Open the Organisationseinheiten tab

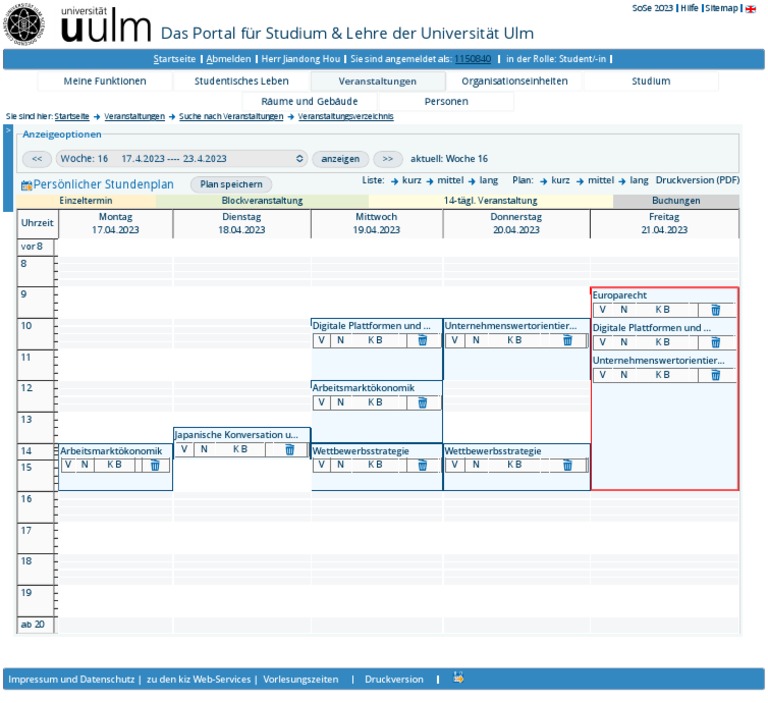514,81
